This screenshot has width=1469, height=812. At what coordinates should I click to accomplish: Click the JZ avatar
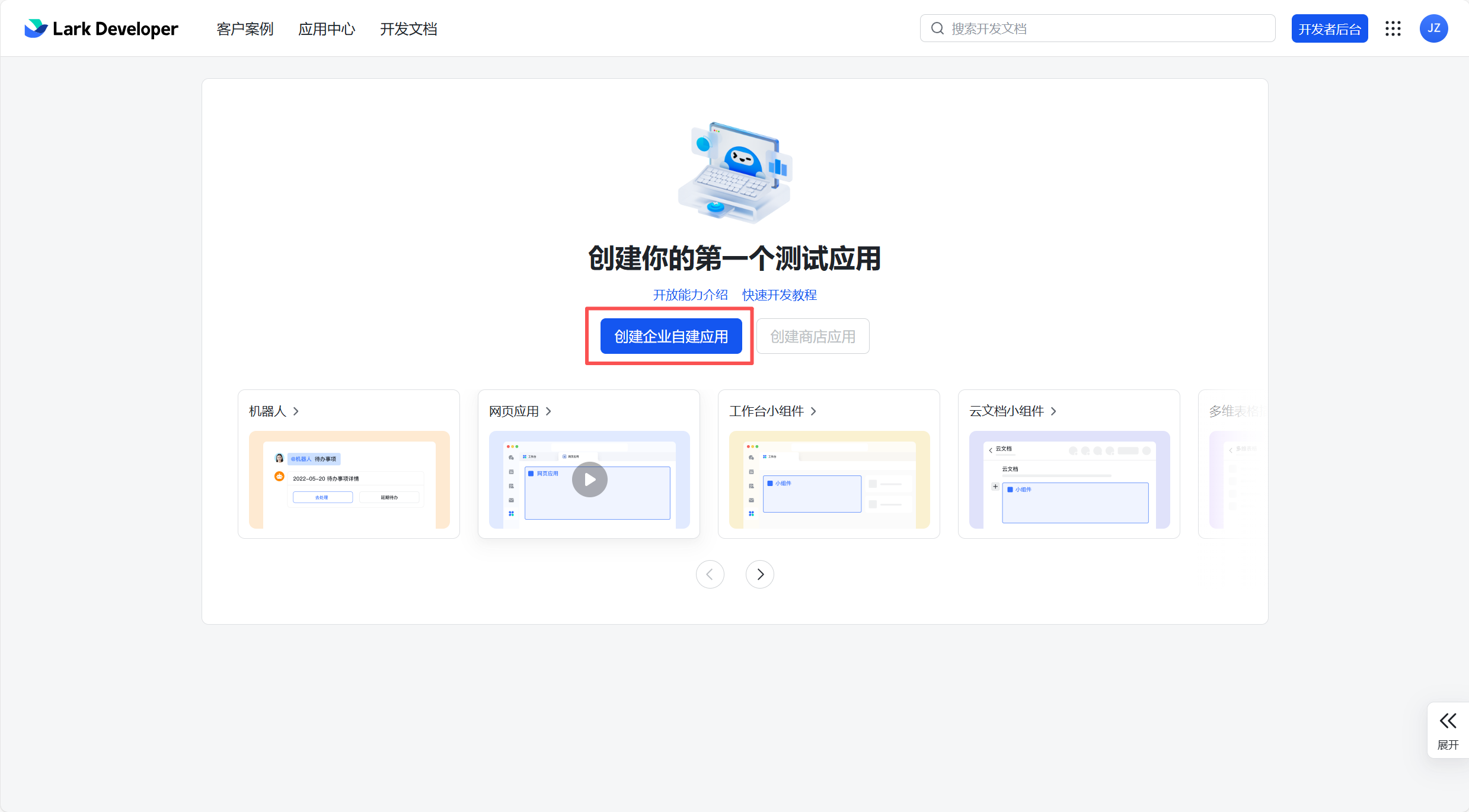(1434, 28)
